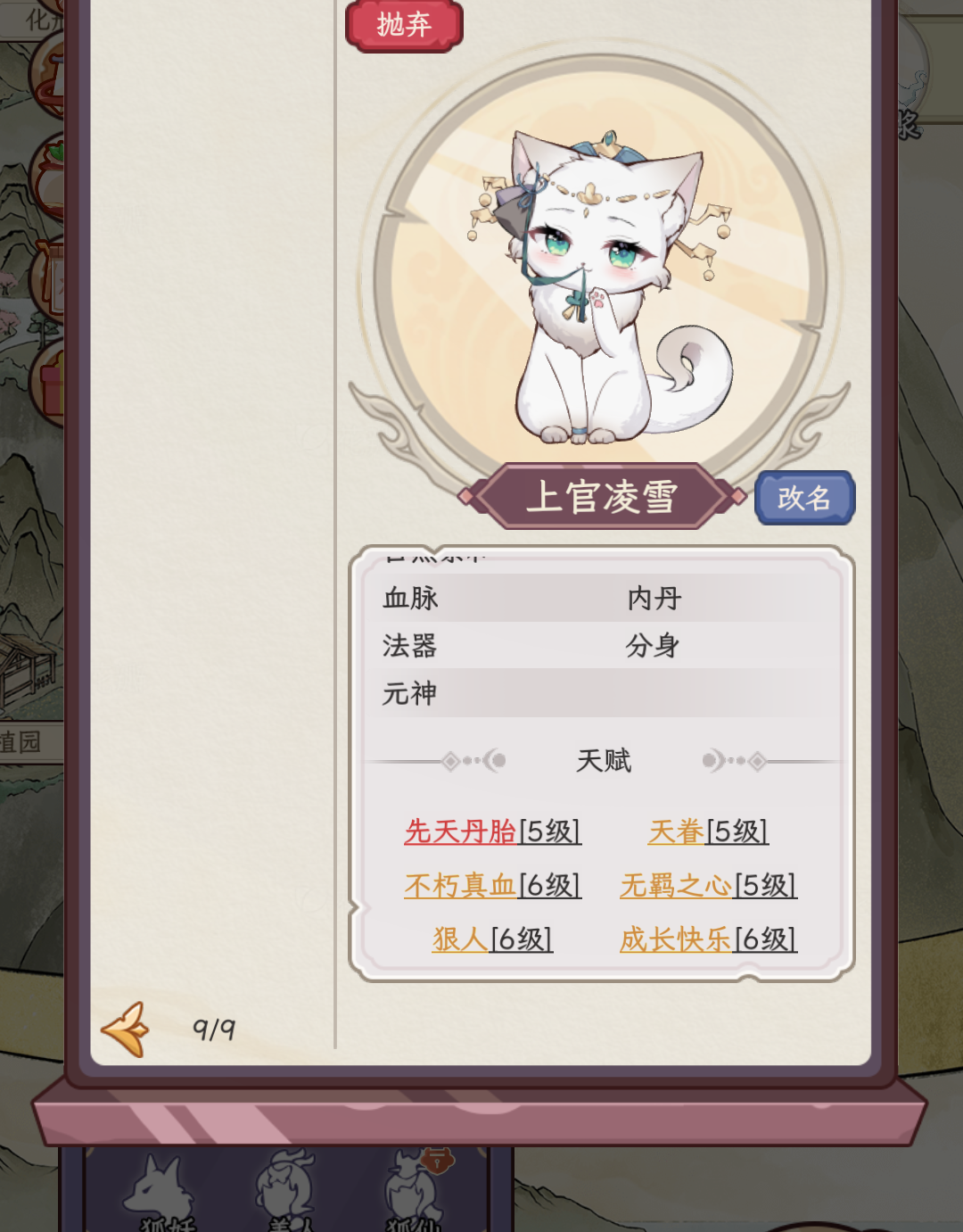Click the blue 改名 rename button
This screenshot has width=963, height=1232.
[x=804, y=498]
